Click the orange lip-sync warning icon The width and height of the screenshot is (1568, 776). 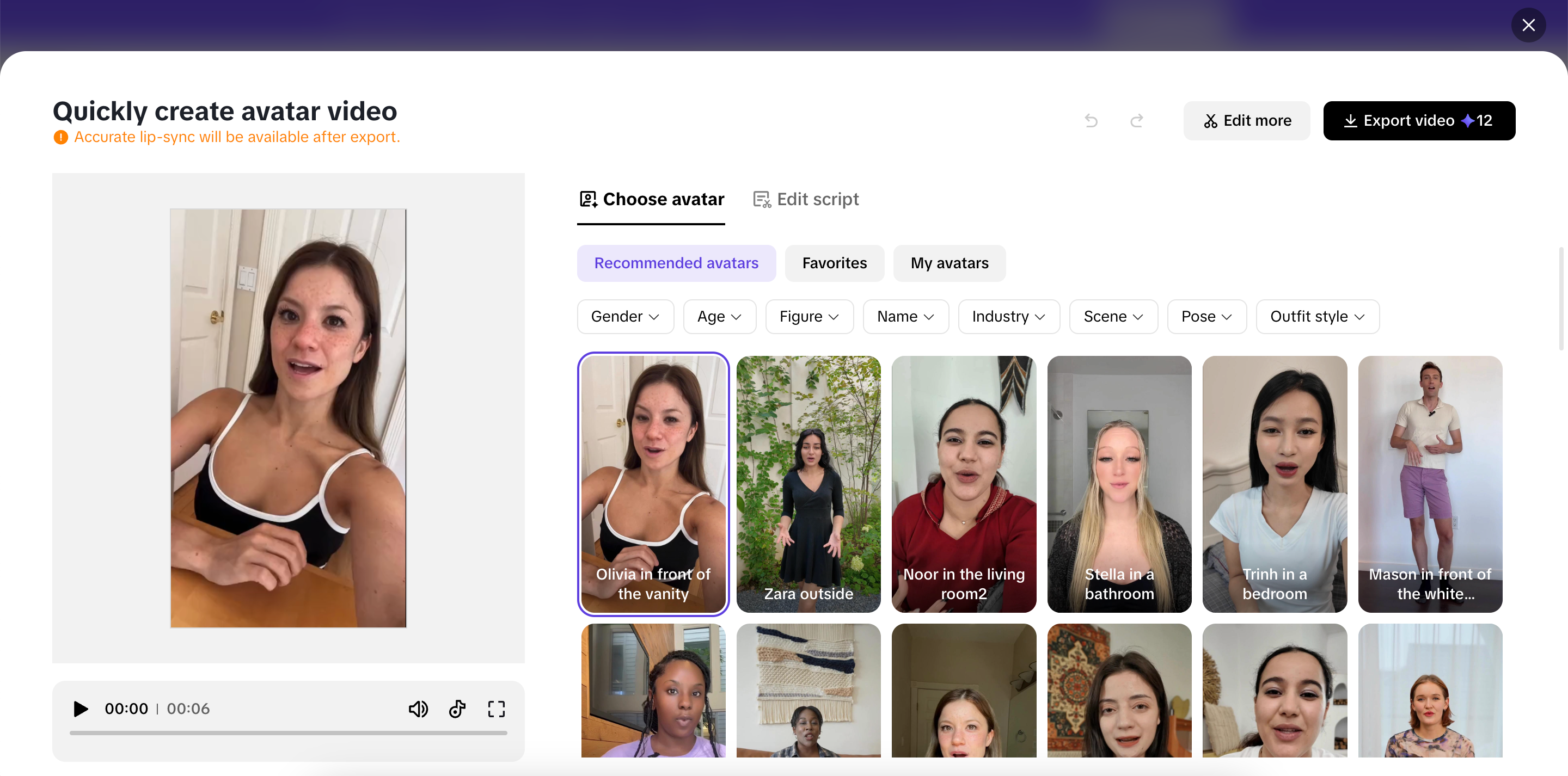[x=61, y=138]
